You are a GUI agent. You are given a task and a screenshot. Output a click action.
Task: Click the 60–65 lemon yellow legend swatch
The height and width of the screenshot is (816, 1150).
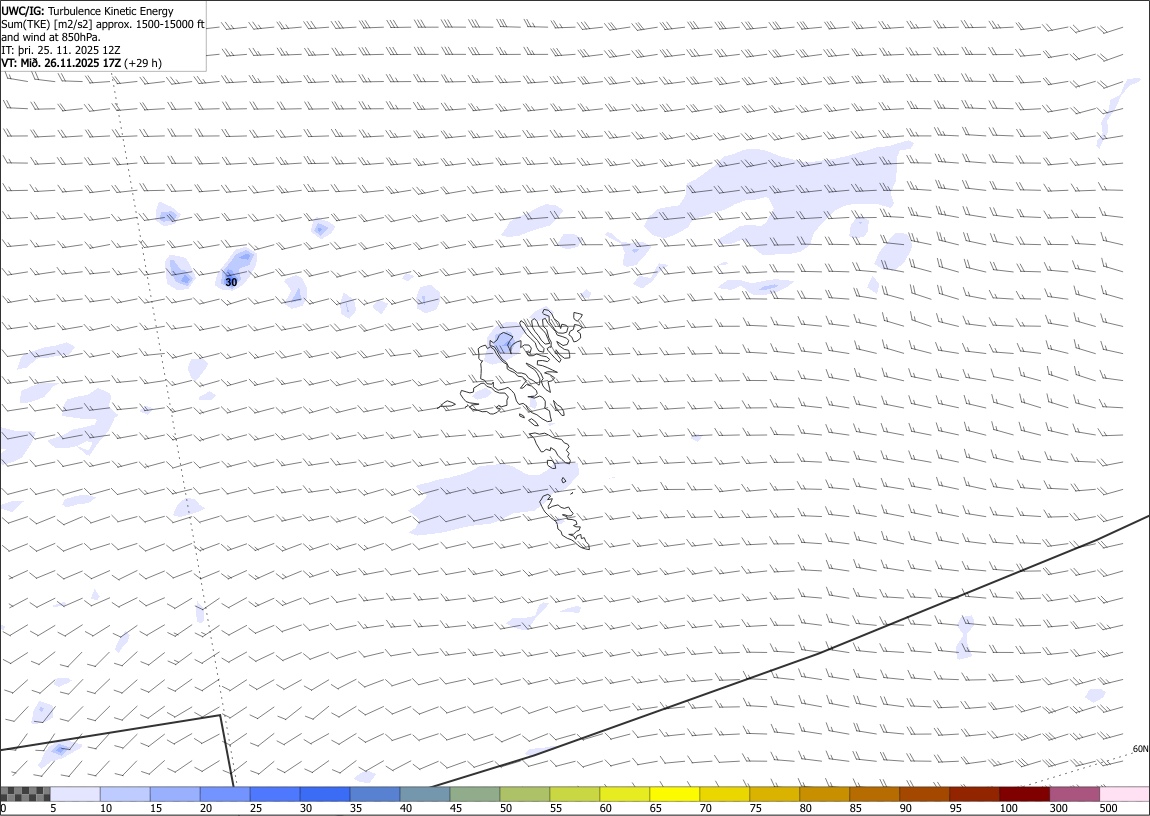pyautogui.click(x=624, y=794)
